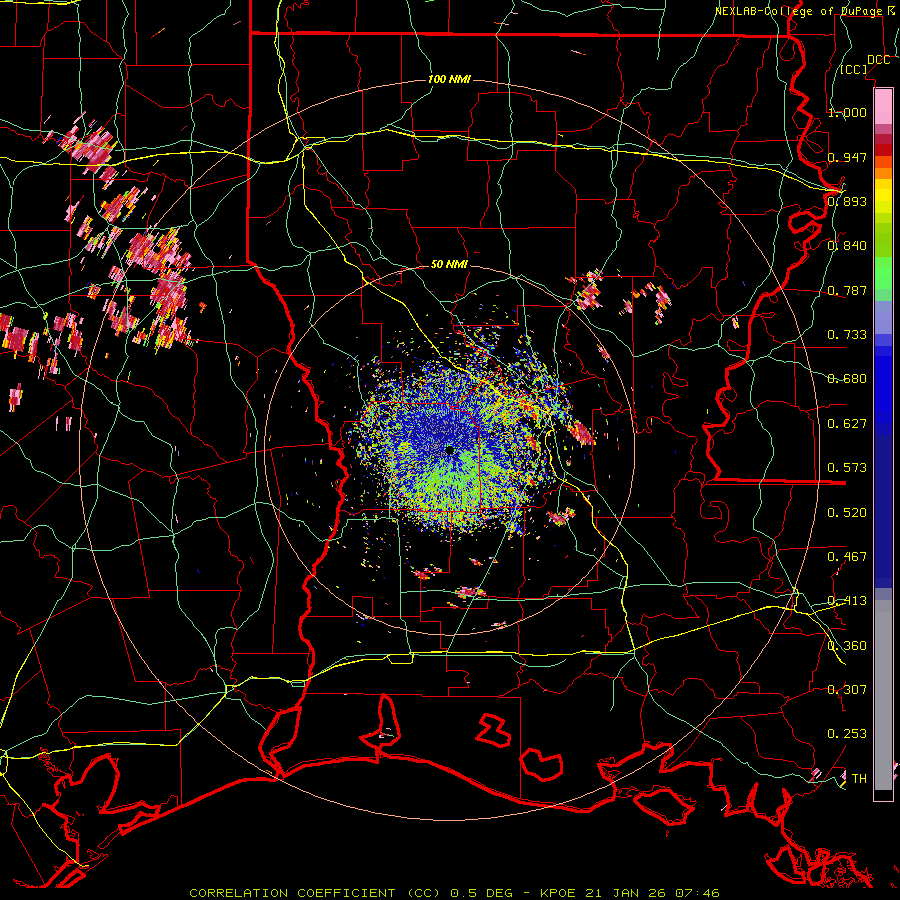Click the 0.360 value on the color scale

(x=847, y=645)
